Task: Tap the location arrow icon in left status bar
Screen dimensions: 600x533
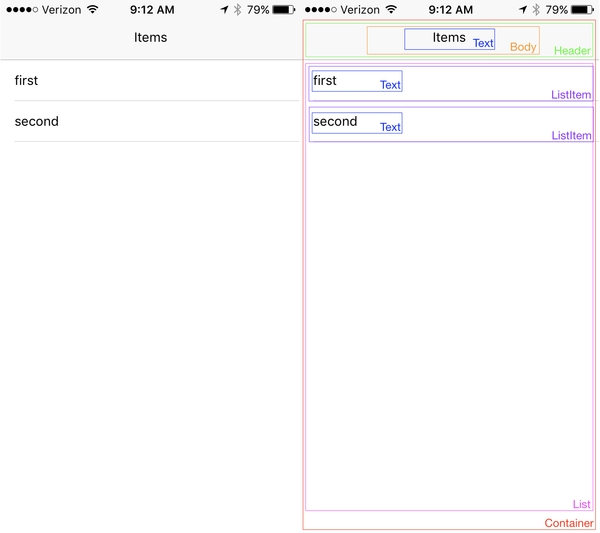Action: 224,10
